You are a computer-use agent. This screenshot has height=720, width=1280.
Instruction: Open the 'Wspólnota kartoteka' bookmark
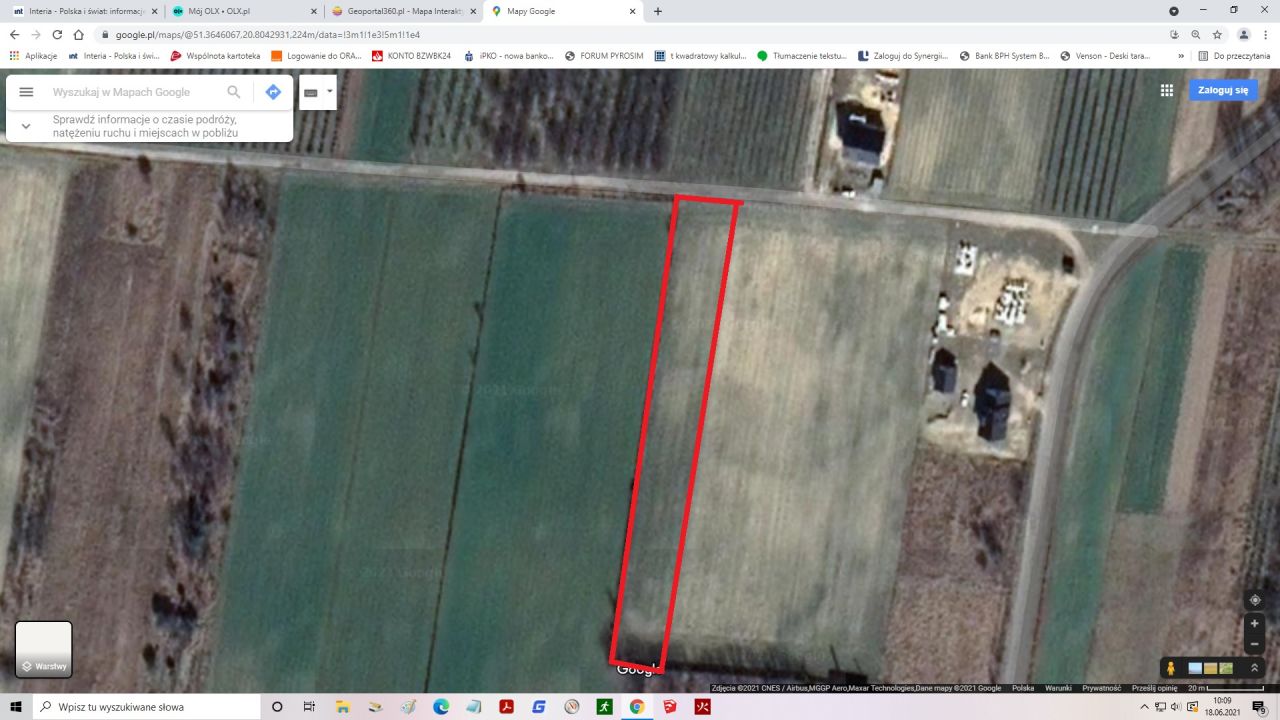click(x=215, y=56)
